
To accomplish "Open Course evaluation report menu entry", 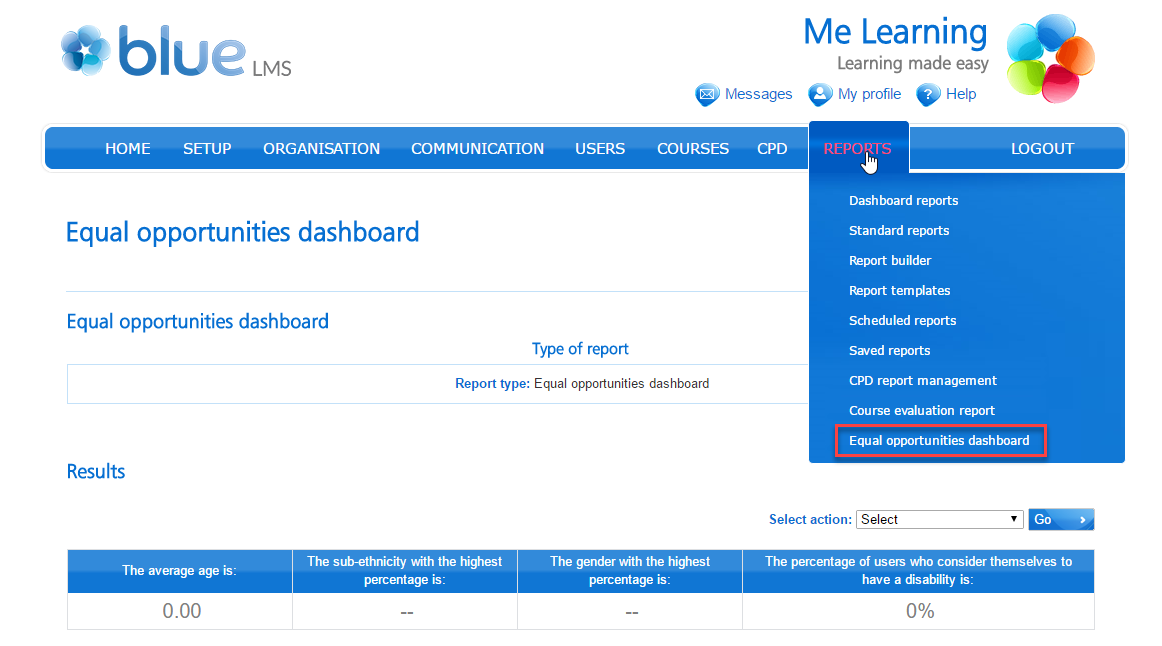I will click(922, 410).
